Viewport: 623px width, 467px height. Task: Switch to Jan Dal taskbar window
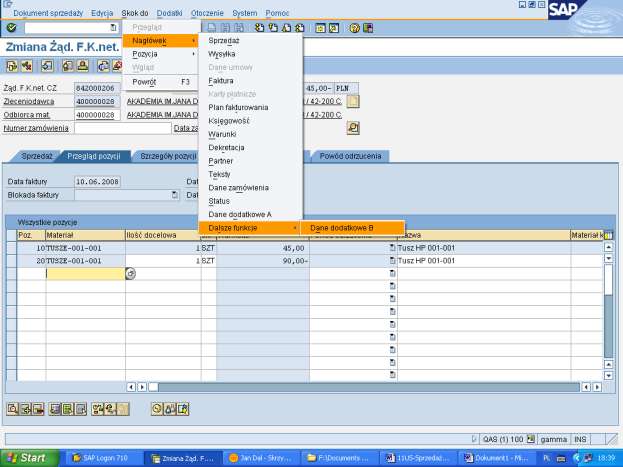[260, 458]
